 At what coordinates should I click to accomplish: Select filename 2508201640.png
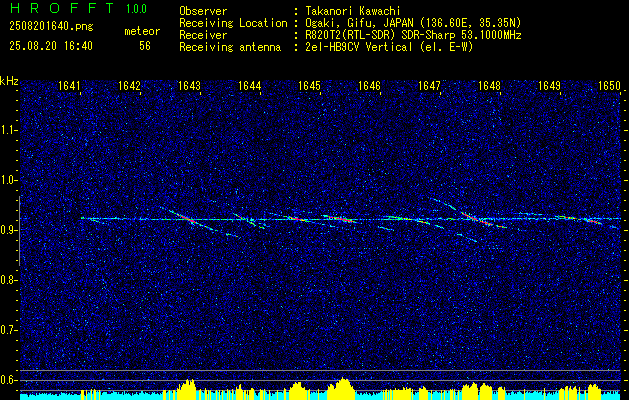[x=51, y=27]
